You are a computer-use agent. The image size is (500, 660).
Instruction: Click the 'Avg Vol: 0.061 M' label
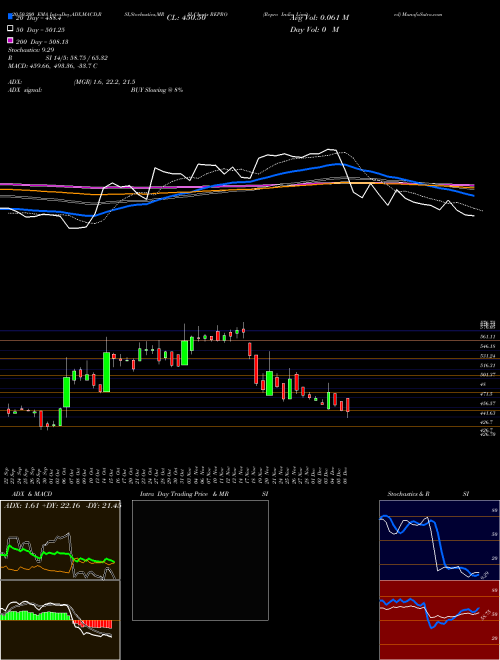coord(319,18)
